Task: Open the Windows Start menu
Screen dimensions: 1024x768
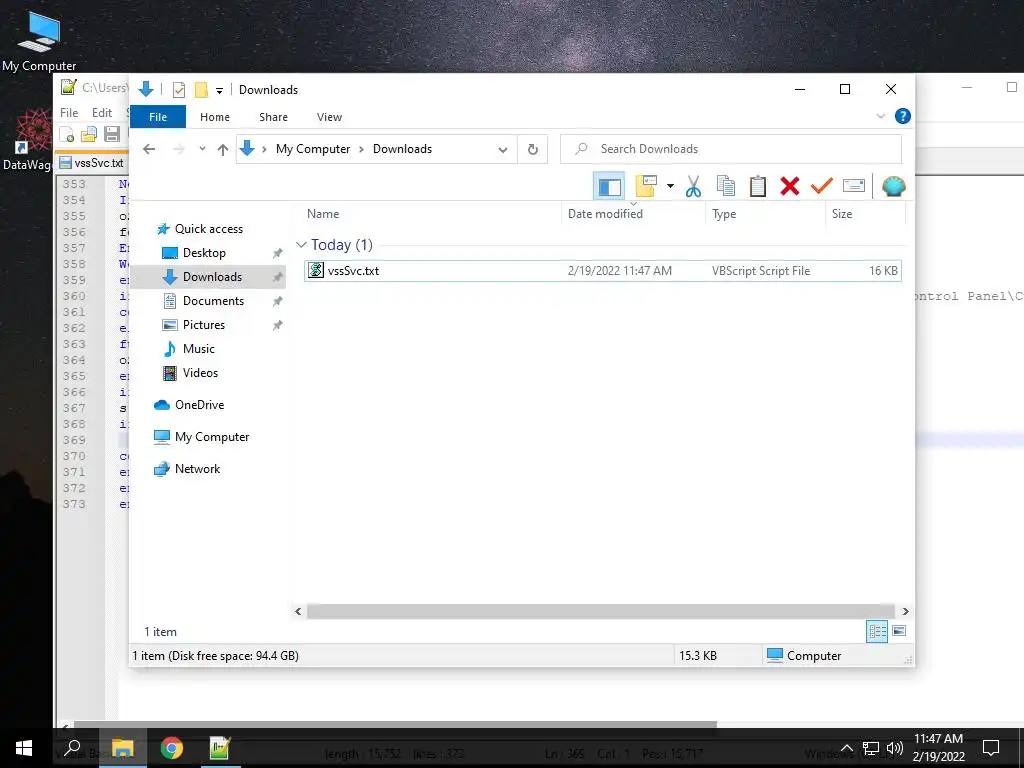Action: pos(24,748)
